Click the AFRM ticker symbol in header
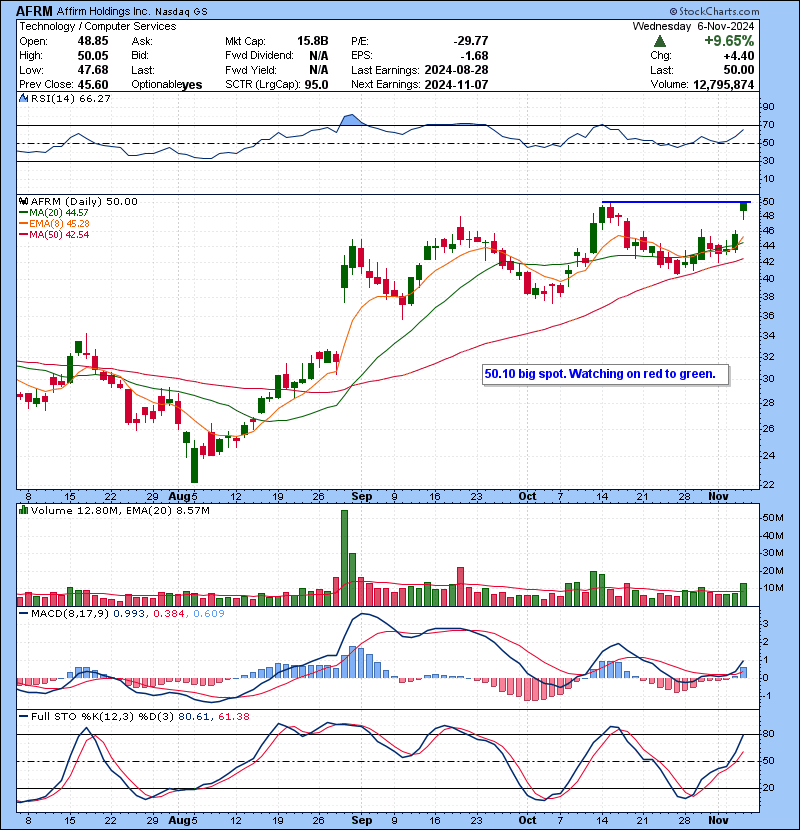 (x=34, y=11)
